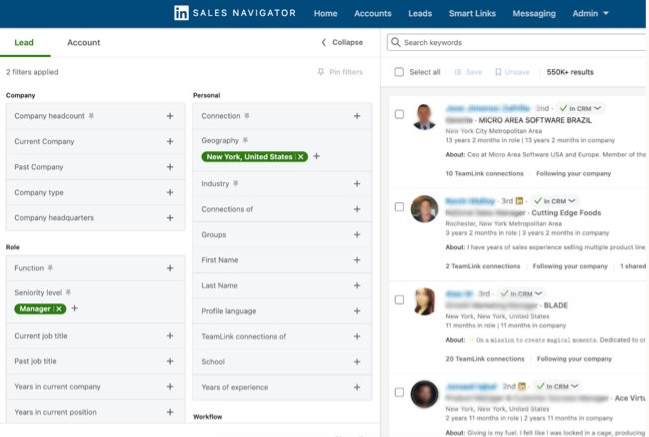Open In CRM dropdown for Ace Virtual lead

(x=558, y=387)
